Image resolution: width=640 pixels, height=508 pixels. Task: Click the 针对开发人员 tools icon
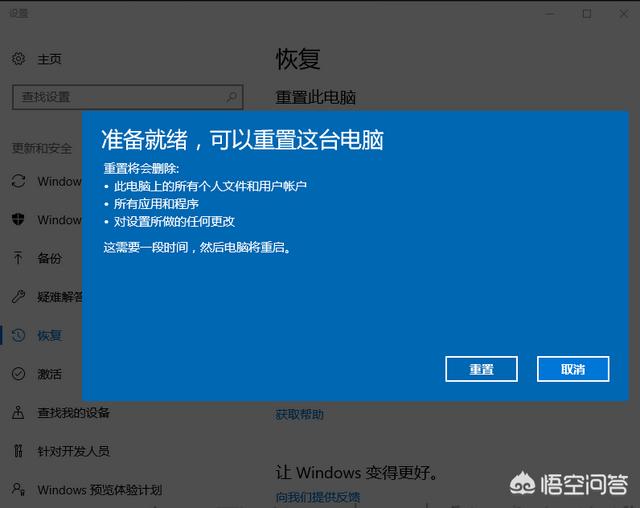tap(18, 451)
